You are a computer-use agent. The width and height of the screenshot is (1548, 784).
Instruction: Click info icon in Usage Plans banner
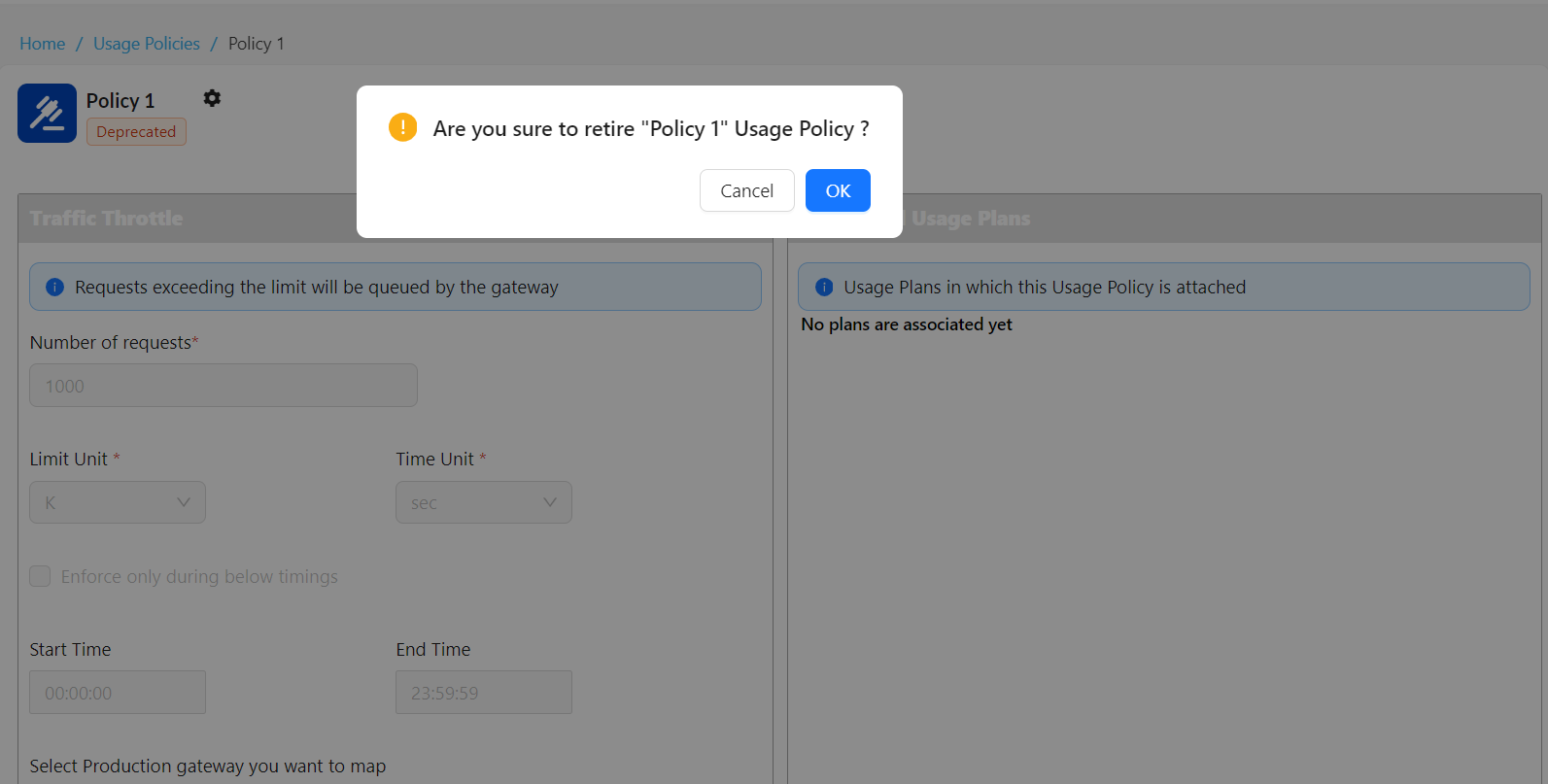(824, 288)
